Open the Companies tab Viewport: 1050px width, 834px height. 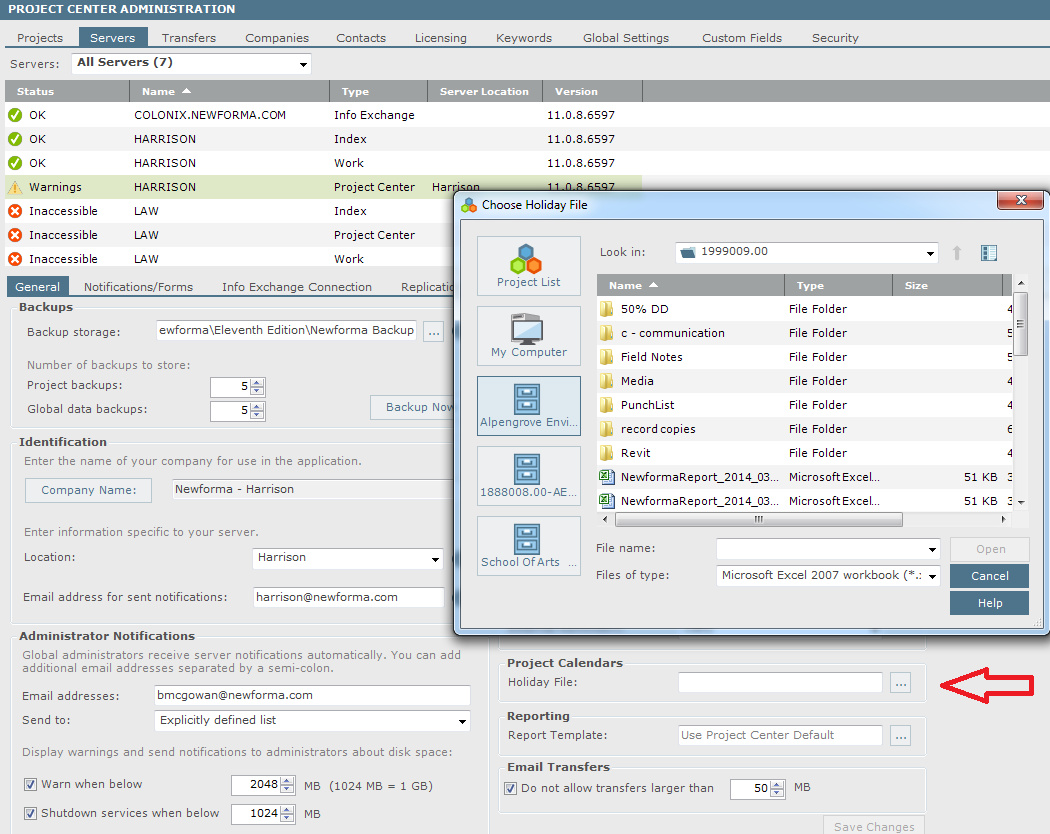(x=277, y=38)
